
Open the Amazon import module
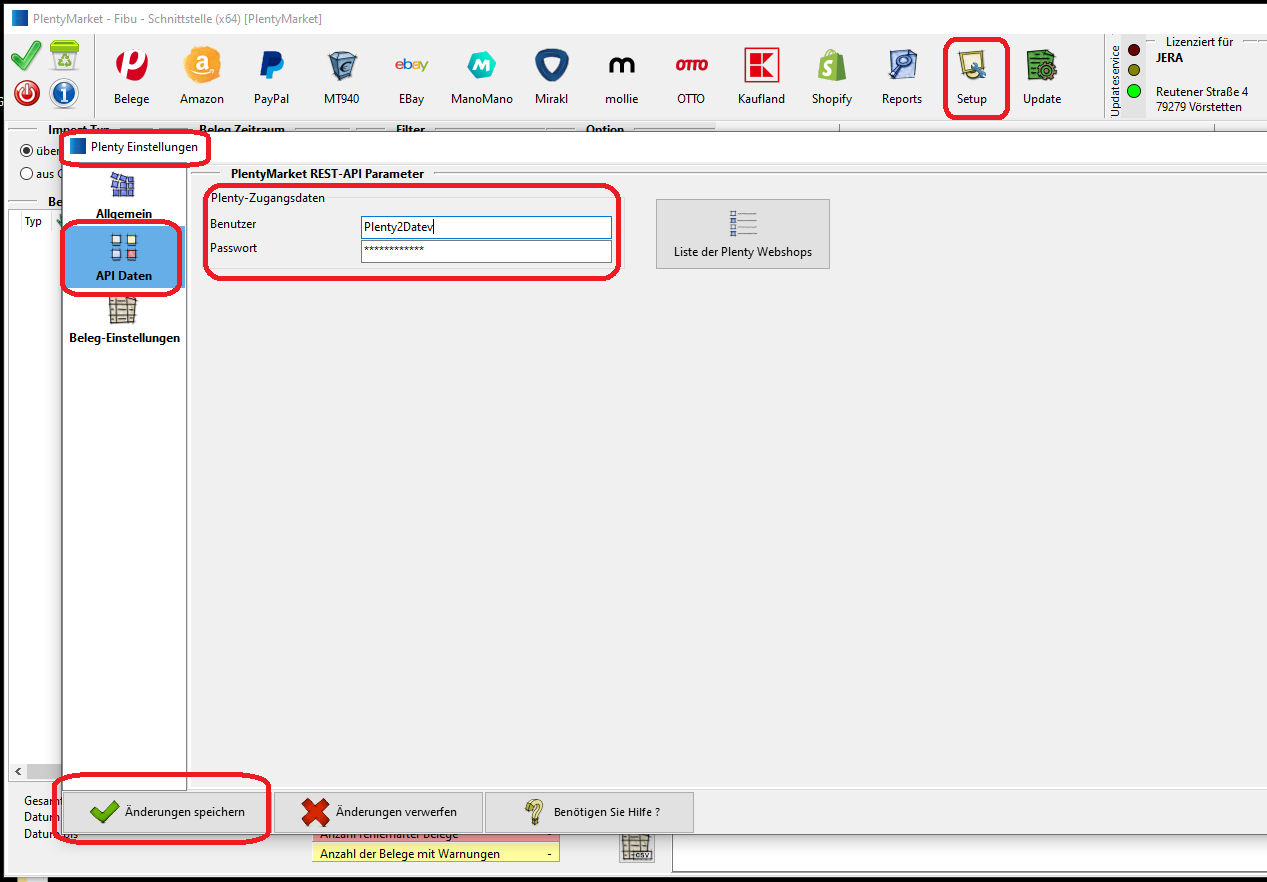pos(202,76)
